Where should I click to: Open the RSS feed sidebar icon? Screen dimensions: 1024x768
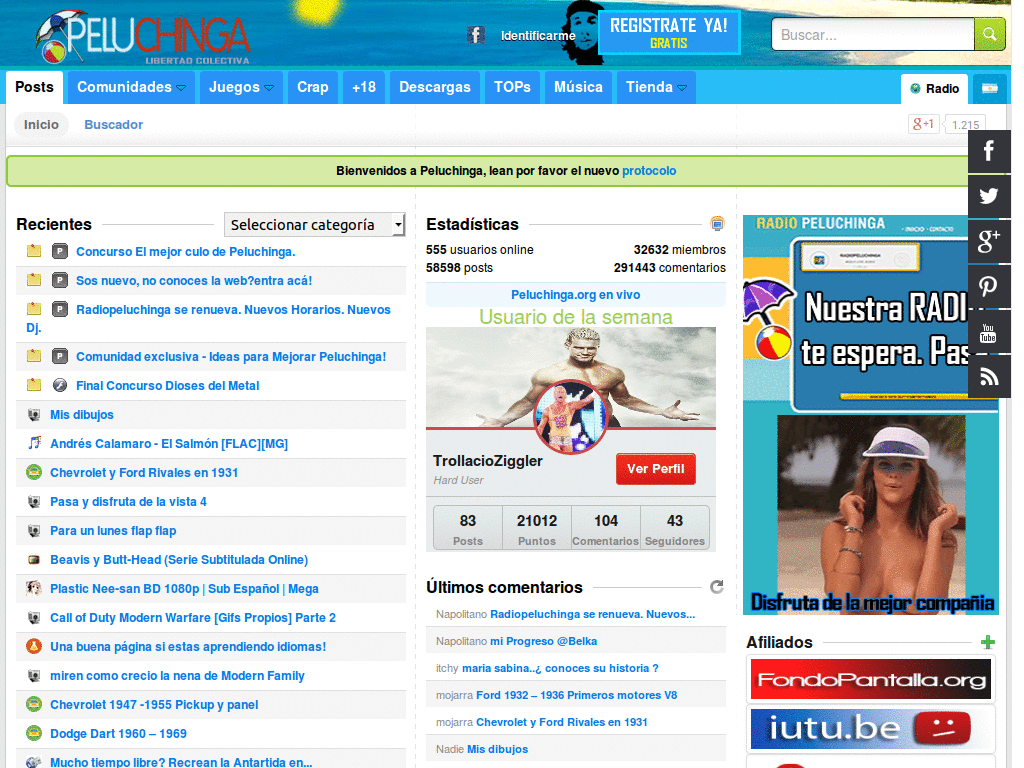coord(989,377)
